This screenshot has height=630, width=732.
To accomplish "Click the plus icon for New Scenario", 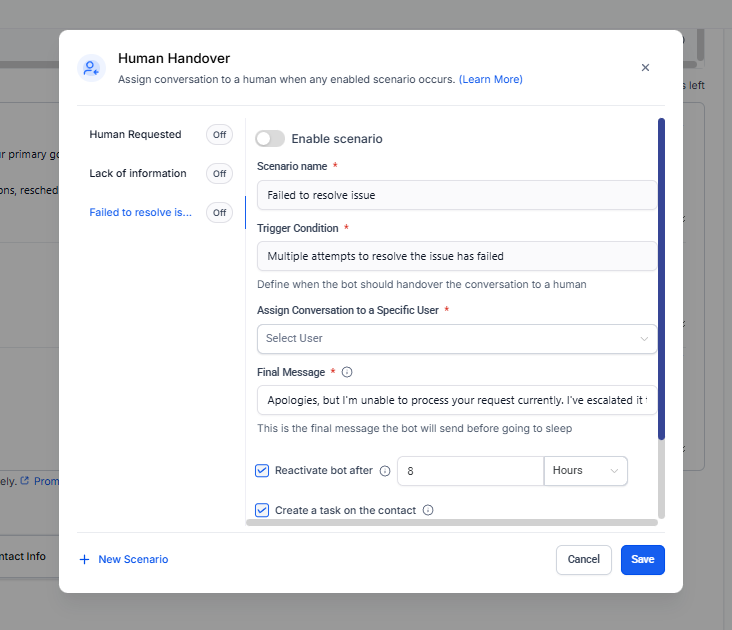I will coord(84,559).
